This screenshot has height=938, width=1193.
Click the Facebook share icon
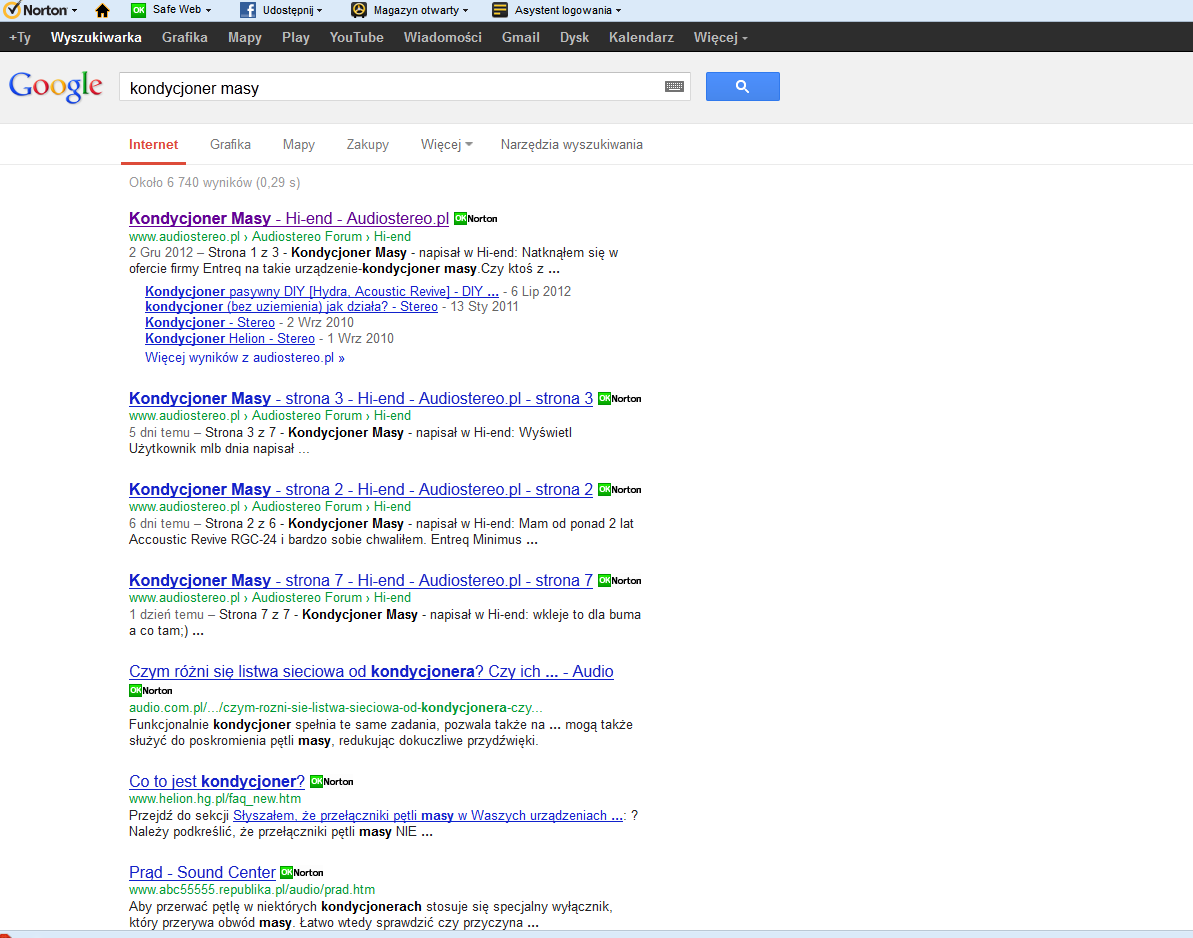tap(247, 11)
